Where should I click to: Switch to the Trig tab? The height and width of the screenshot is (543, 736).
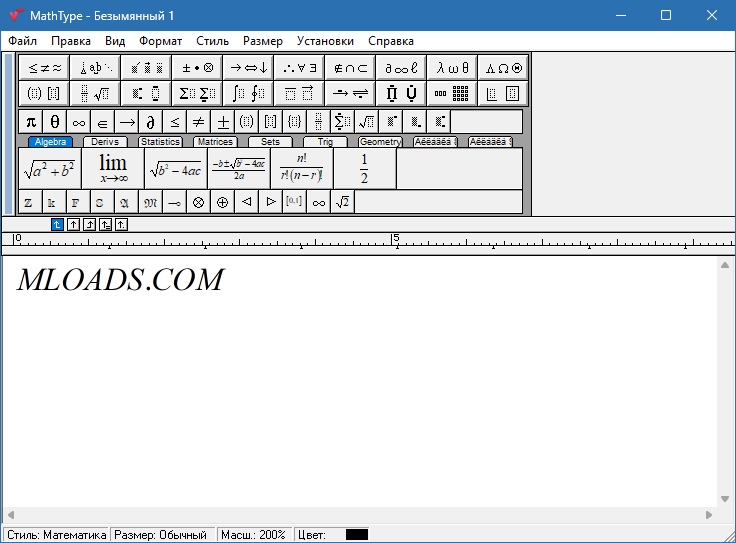point(325,142)
